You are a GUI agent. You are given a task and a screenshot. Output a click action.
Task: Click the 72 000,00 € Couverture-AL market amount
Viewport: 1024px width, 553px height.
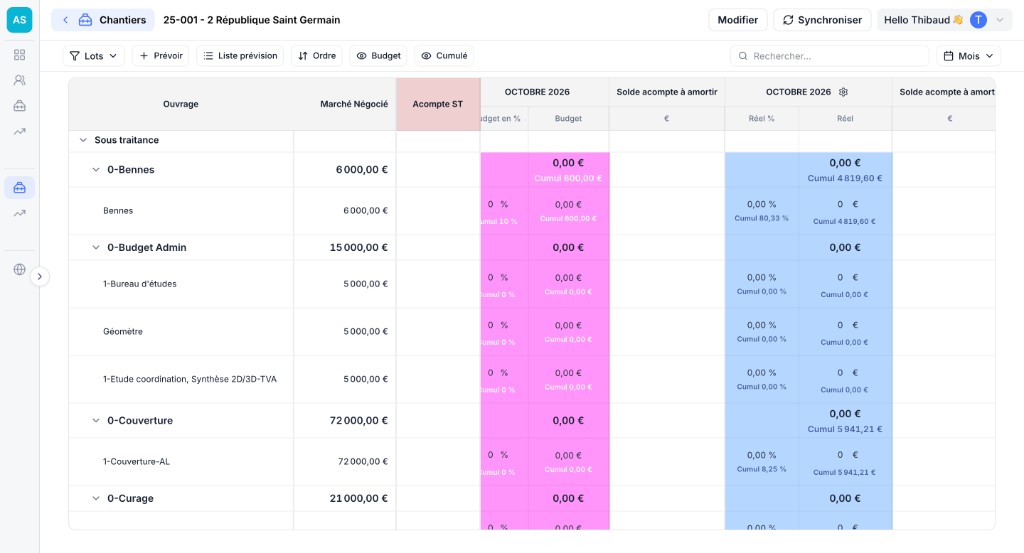coord(362,462)
